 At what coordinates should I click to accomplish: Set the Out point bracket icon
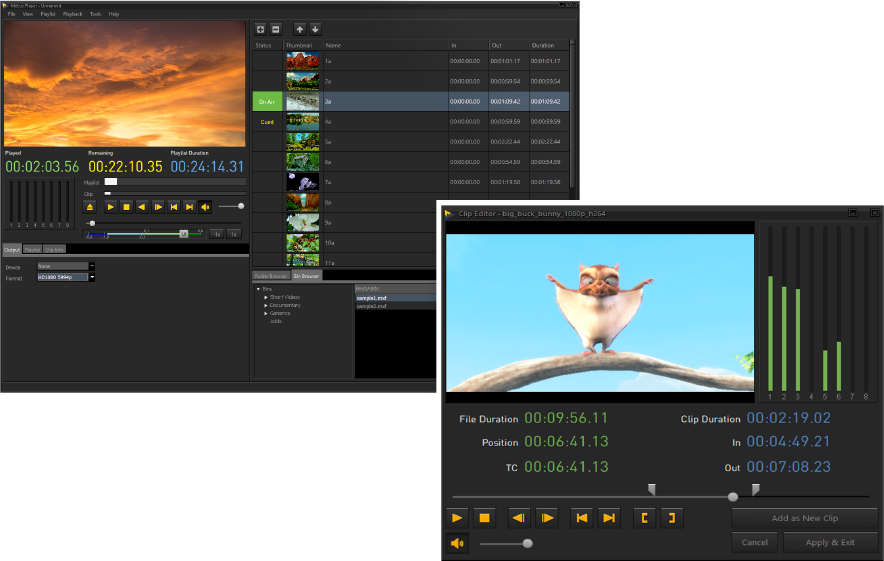pyautogui.click(x=672, y=518)
